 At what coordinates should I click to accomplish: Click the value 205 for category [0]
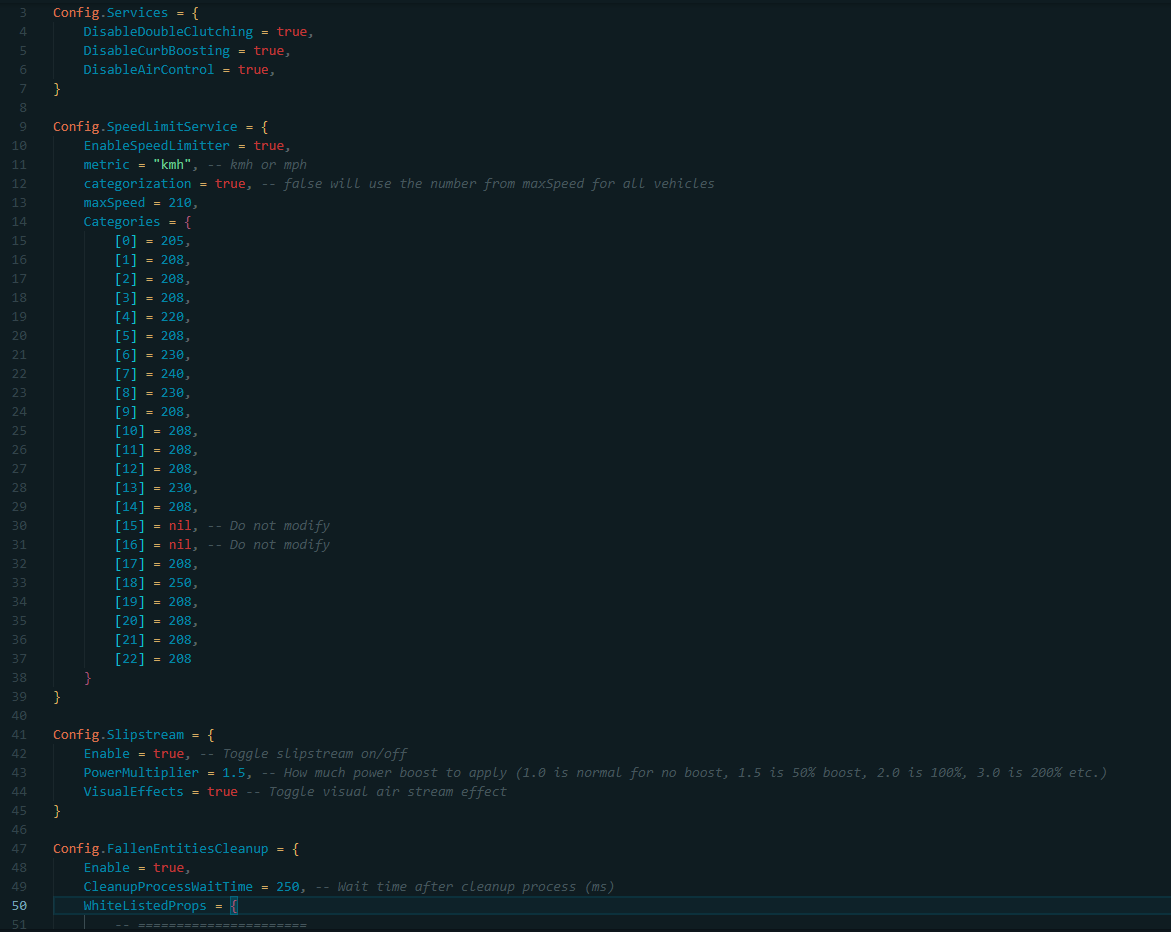point(171,241)
